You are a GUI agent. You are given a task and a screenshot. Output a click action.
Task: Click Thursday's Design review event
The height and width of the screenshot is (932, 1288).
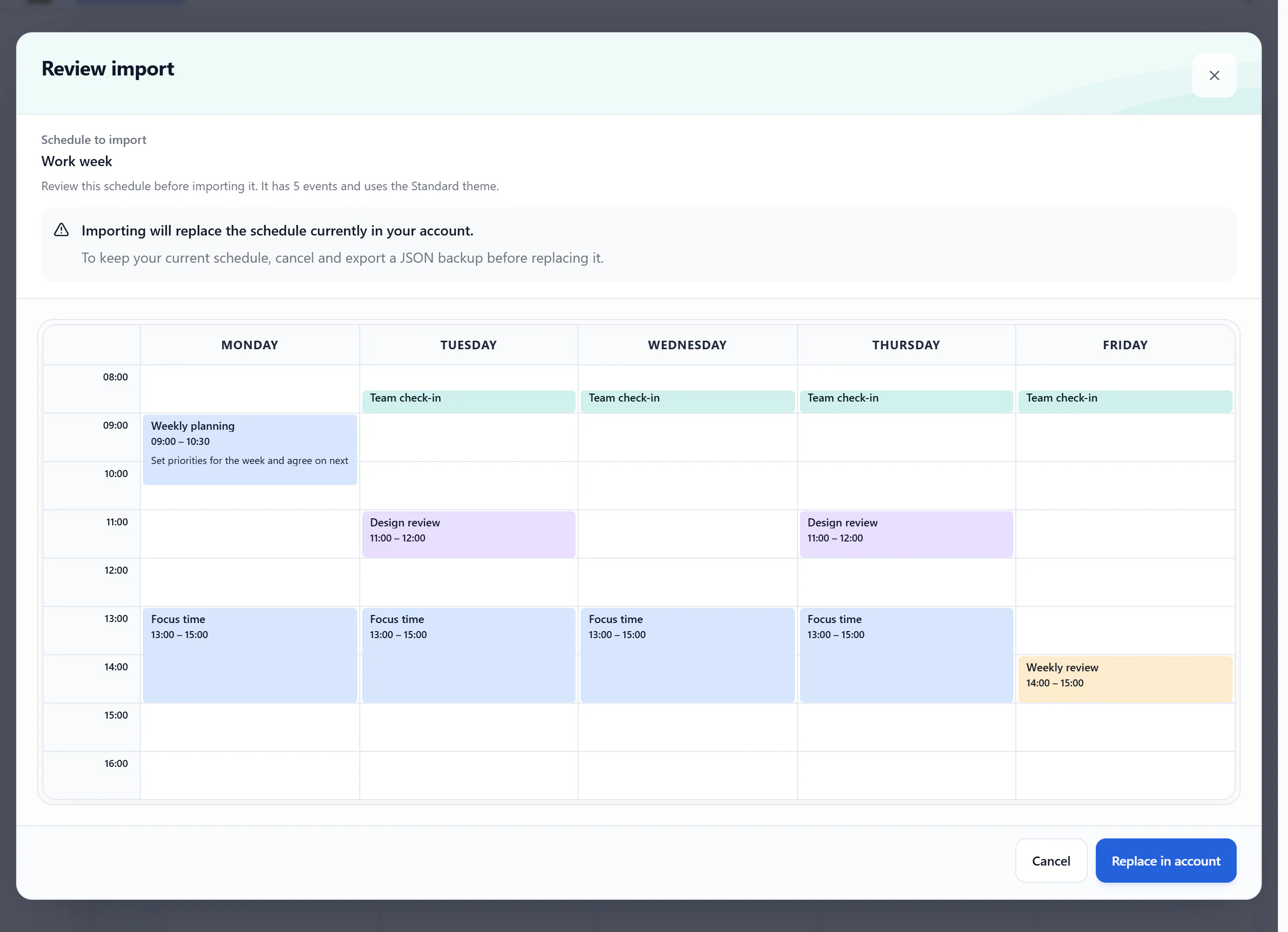point(906,534)
